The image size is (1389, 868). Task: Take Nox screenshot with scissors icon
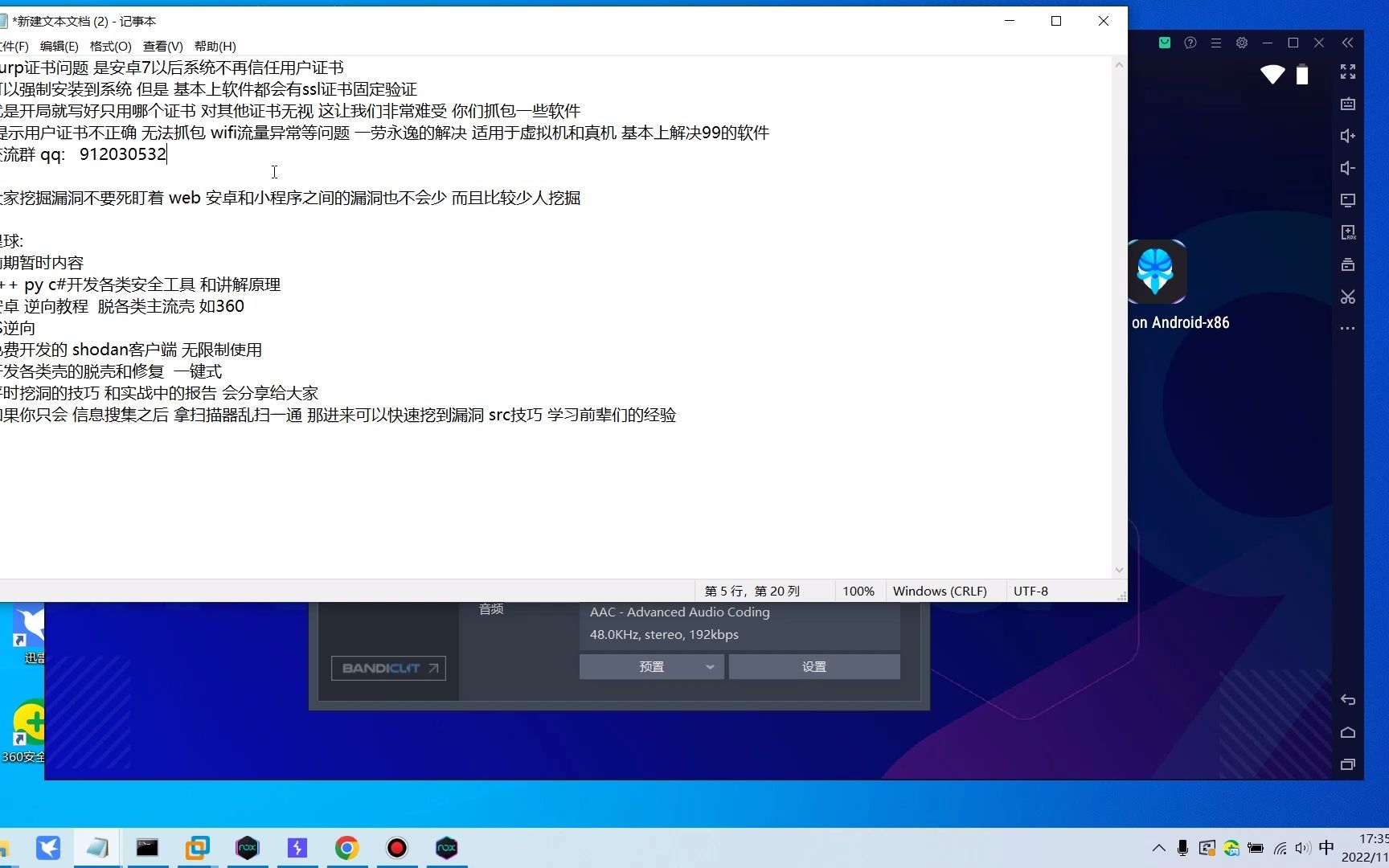click(1348, 297)
